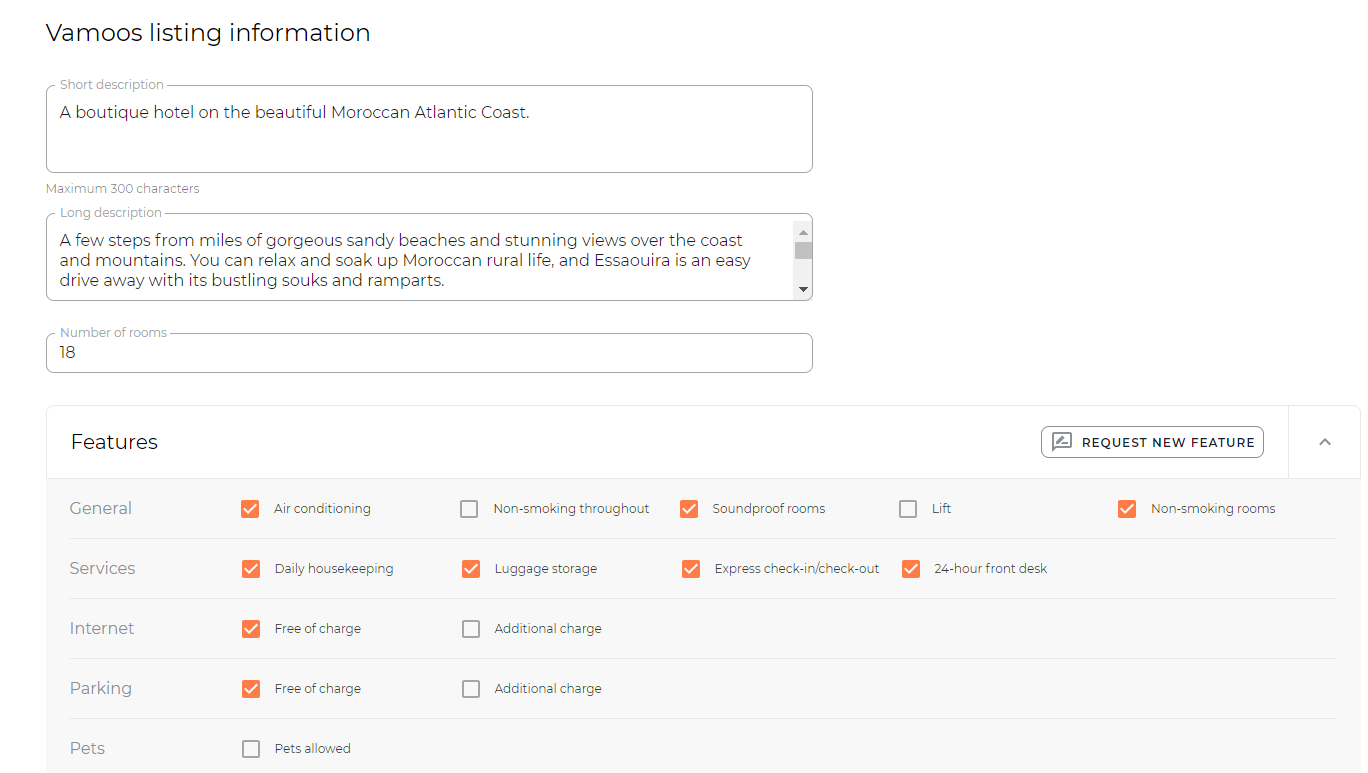Click the Features section heading

pyautogui.click(x=114, y=442)
